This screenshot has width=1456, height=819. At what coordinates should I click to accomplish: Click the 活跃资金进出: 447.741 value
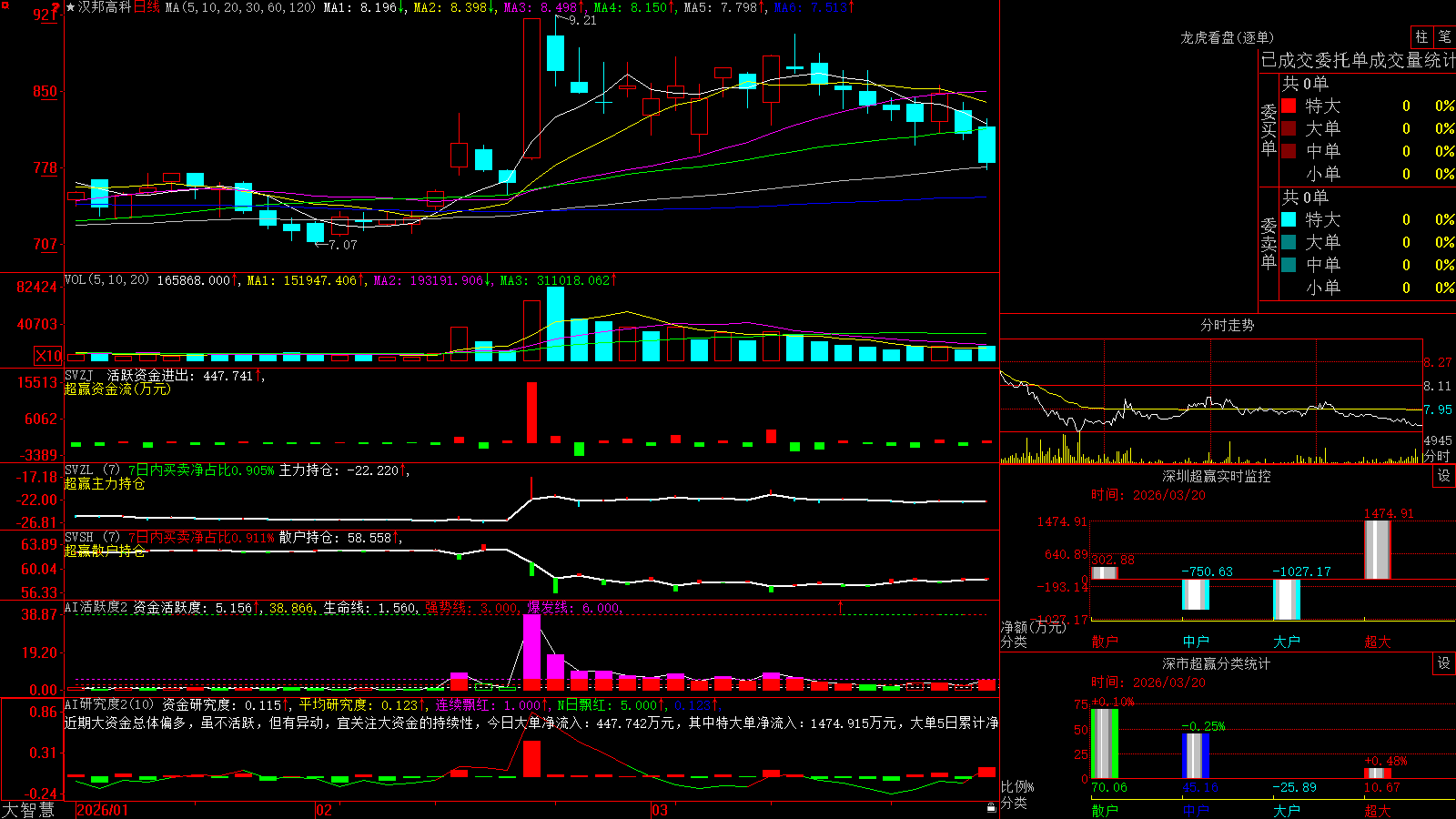[x=179, y=375]
